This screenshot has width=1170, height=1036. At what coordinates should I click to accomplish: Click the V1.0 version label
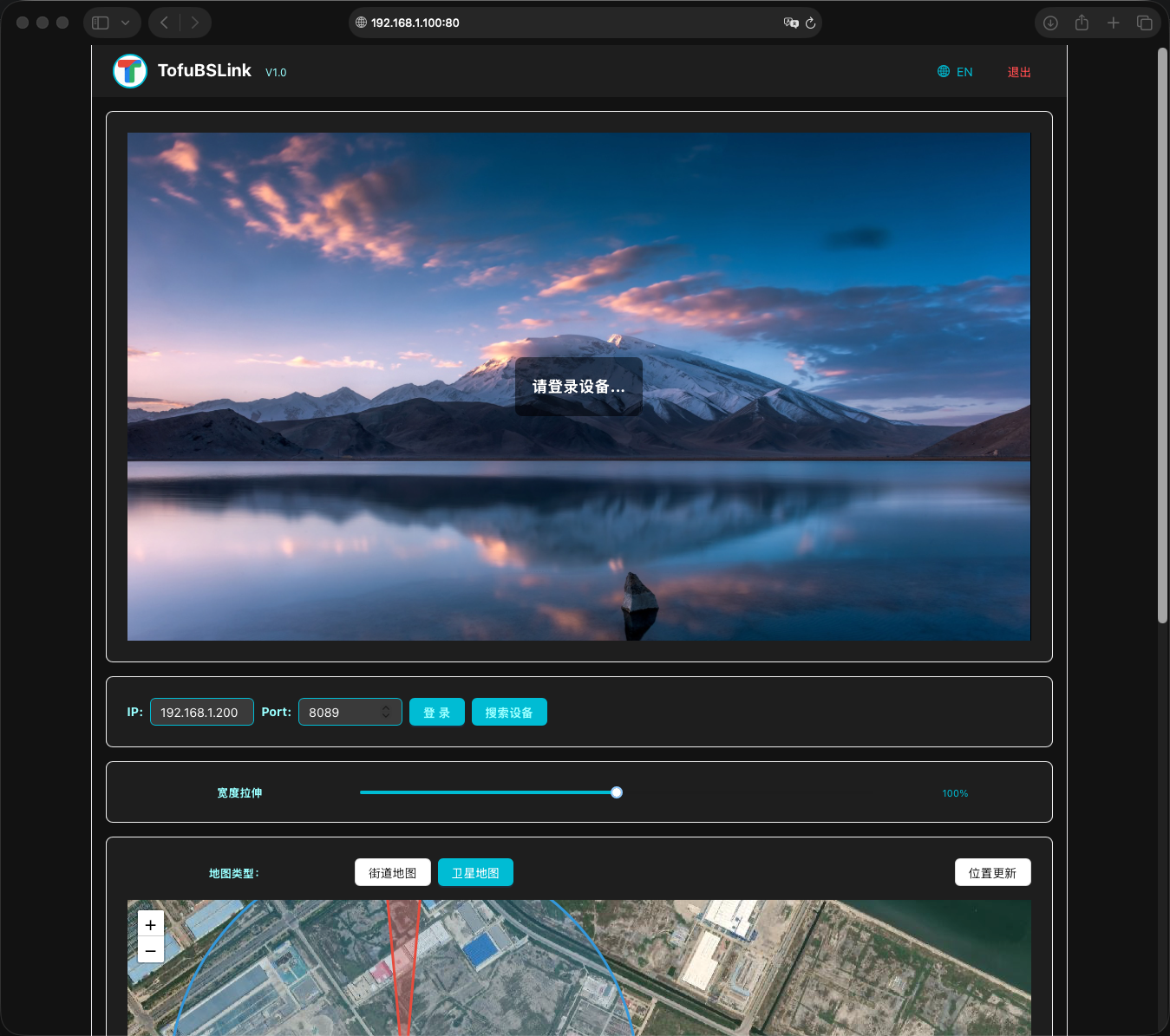coord(276,73)
